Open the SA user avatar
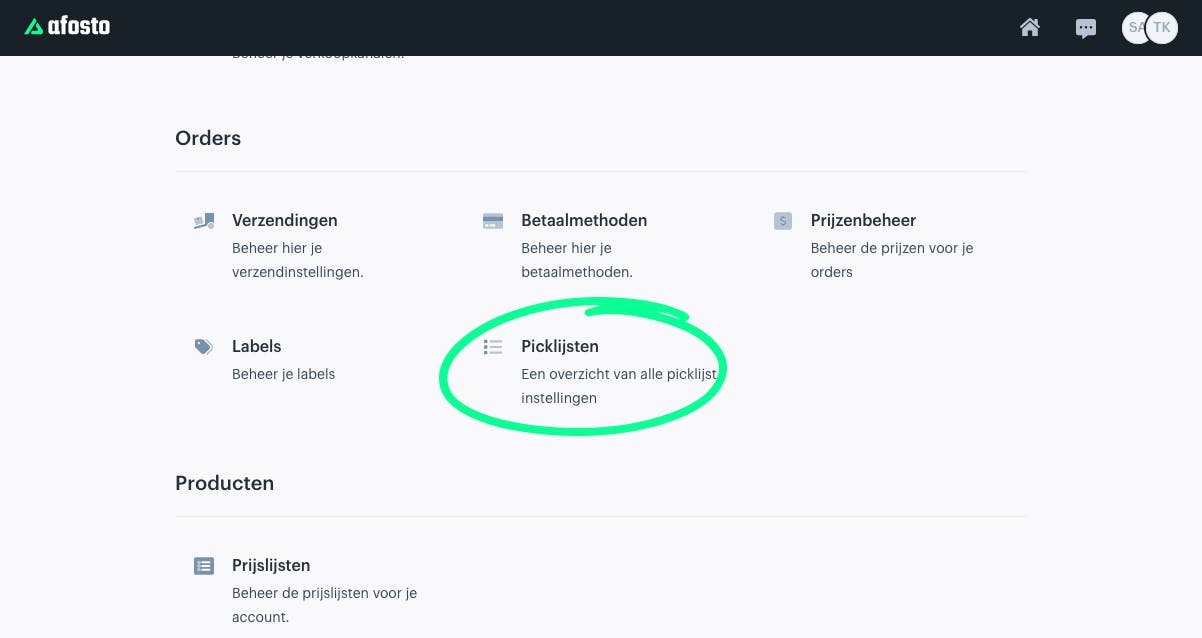This screenshot has height=638, width=1202. 1134,28
